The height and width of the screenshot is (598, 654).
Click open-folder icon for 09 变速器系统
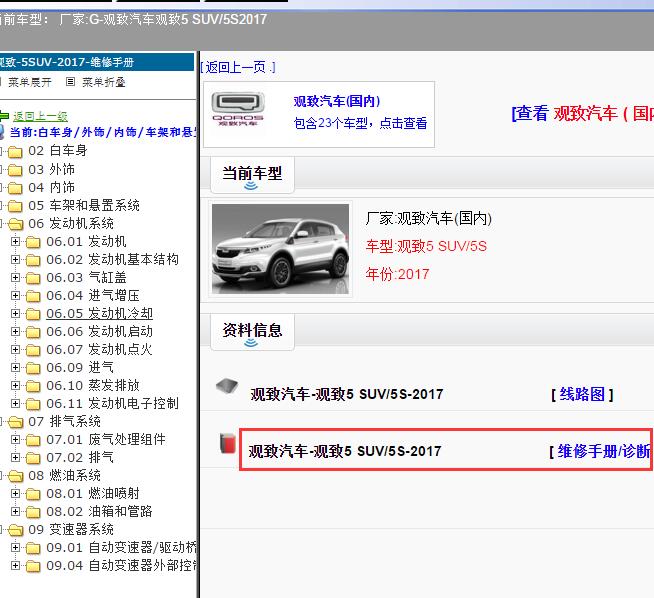tap(15, 530)
